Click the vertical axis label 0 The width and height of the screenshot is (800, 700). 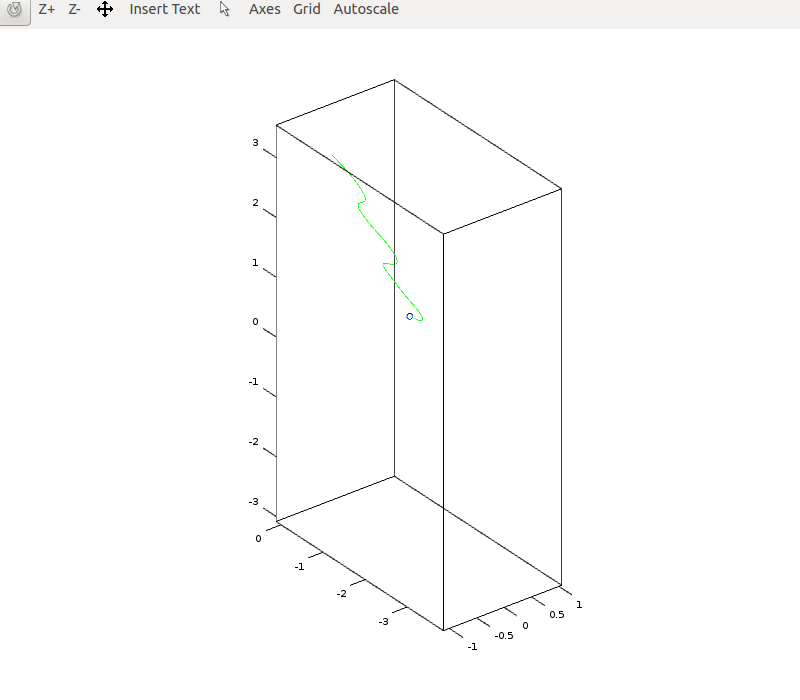click(255, 322)
